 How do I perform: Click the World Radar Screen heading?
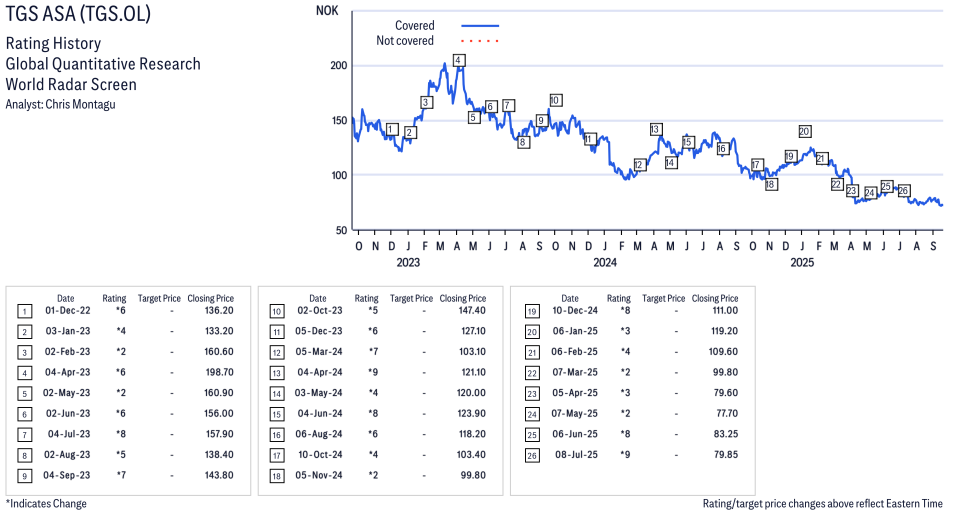tap(73, 84)
